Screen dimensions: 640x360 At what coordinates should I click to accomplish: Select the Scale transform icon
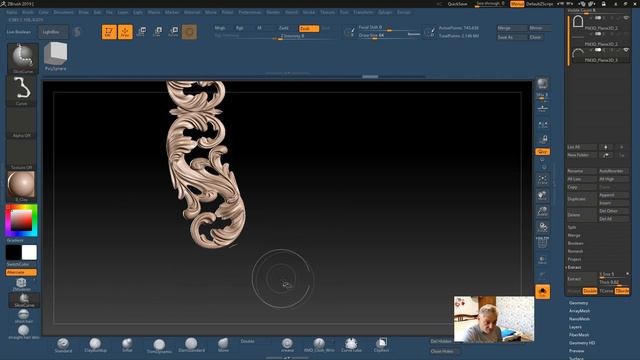(158, 32)
